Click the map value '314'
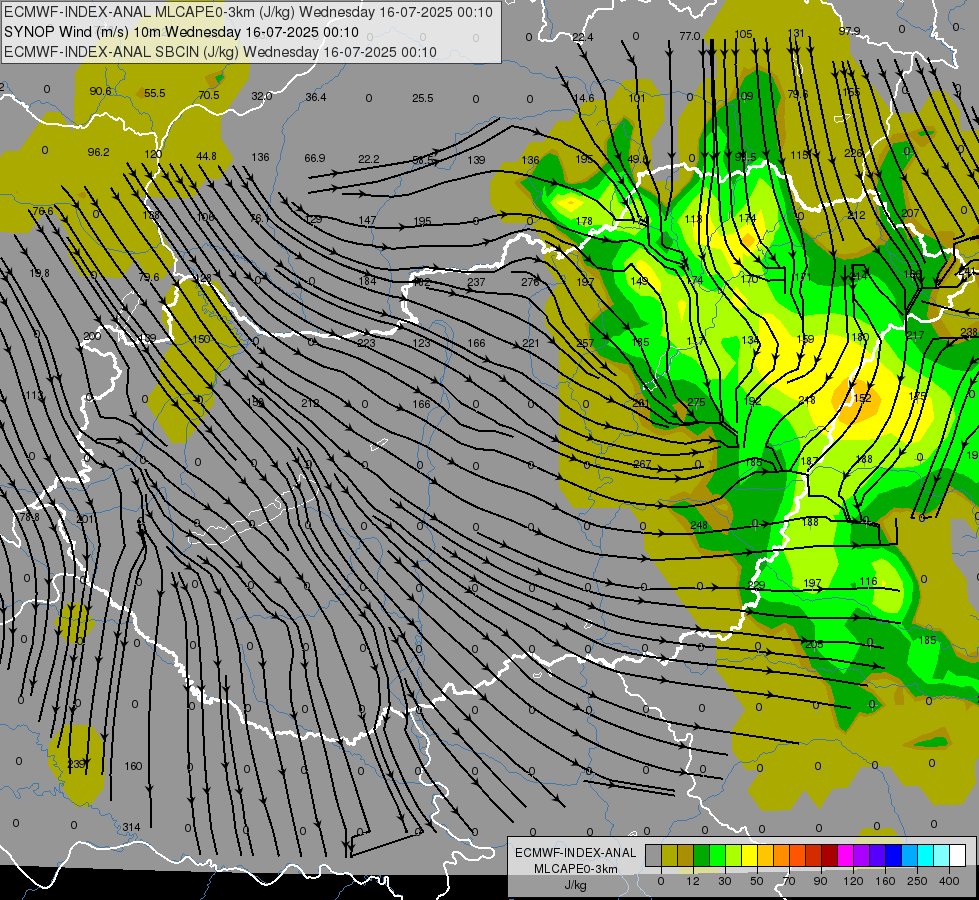The image size is (979, 900). pyautogui.click(x=131, y=827)
